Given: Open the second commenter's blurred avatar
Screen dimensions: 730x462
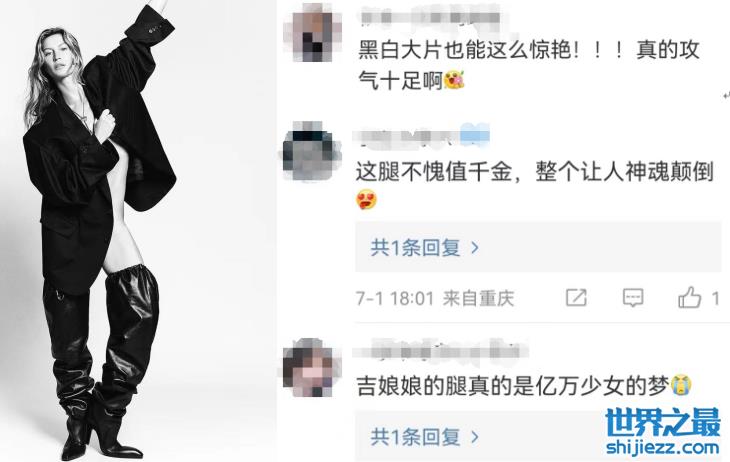Looking at the screenshot, I should (x=311, y=151).
